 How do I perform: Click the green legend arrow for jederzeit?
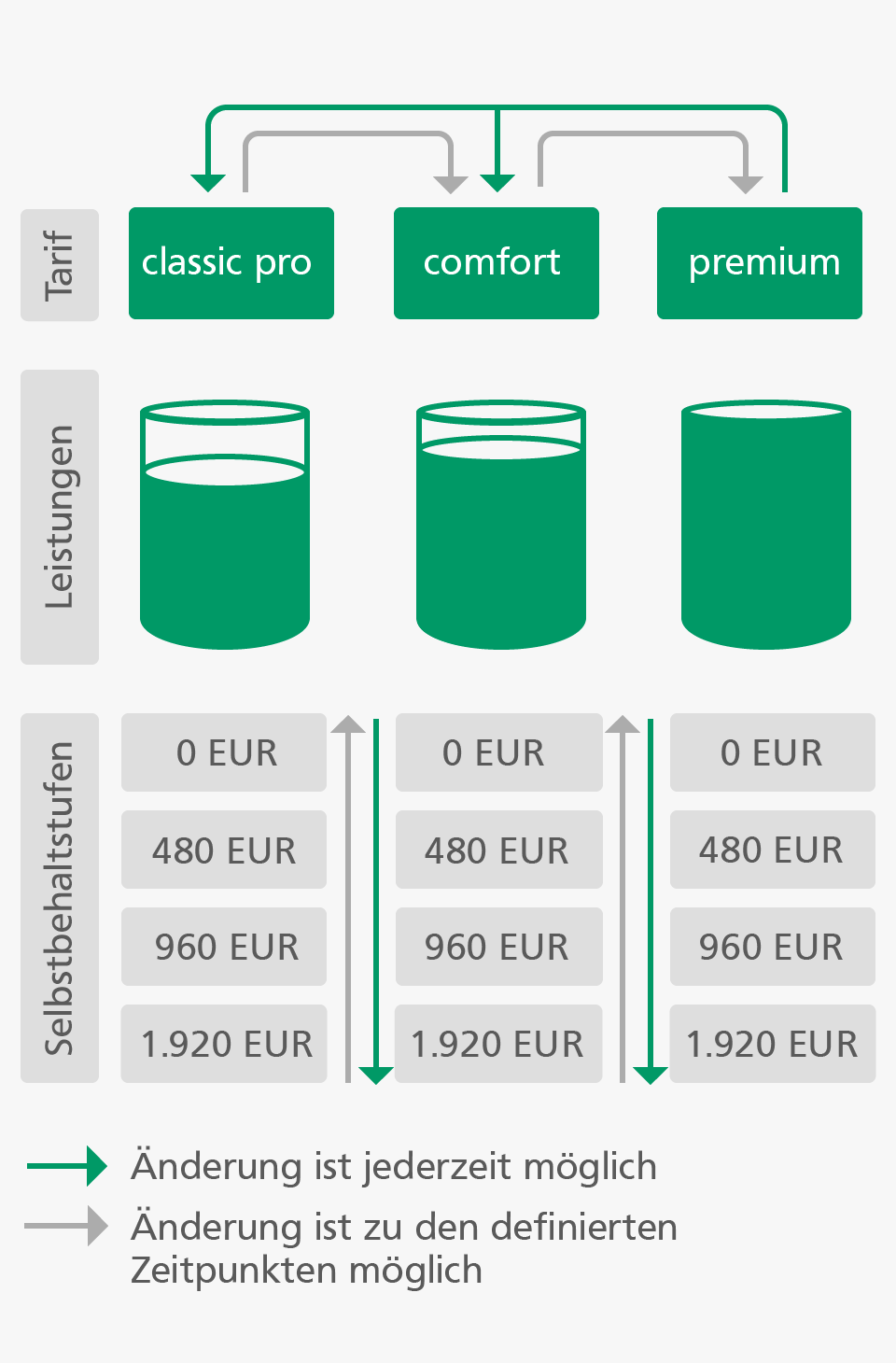[67, 1166]
